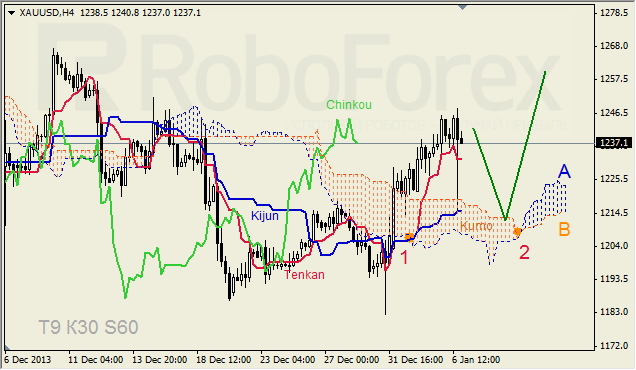
Task: Click the 1172.0 price axis label
Action: (x=614, y=346)
